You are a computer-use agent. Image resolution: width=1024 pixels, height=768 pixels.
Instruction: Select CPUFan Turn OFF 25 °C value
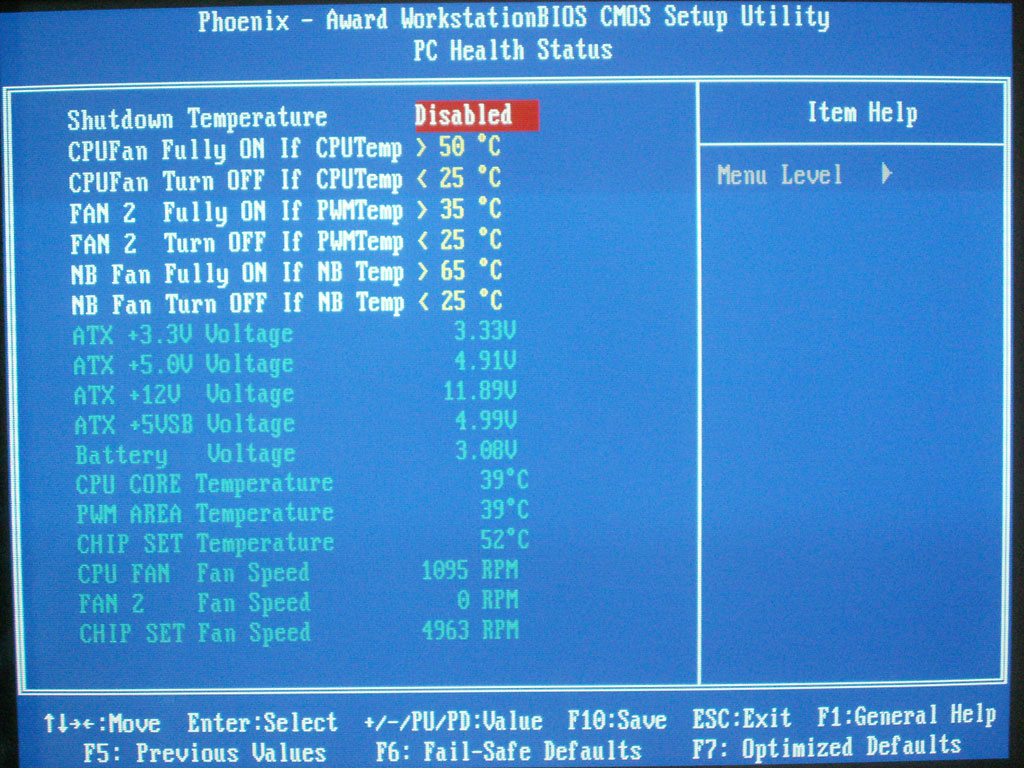[x=469, y=179]
